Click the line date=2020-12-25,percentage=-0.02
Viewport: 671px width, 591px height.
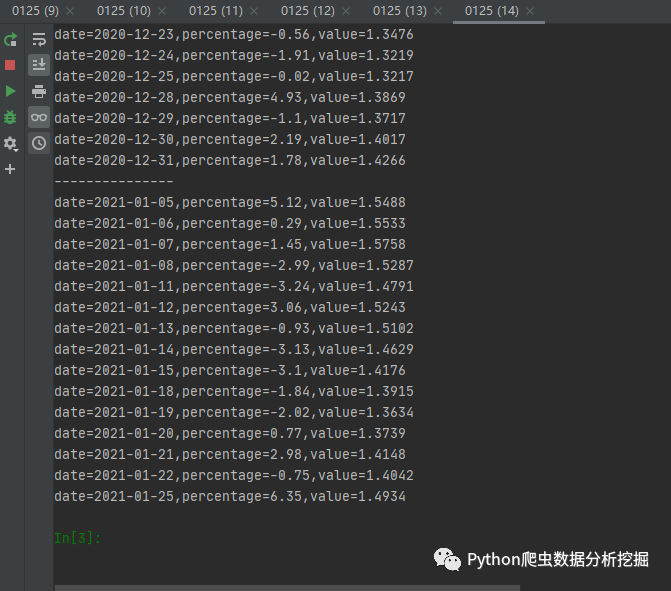coord(234,76)
